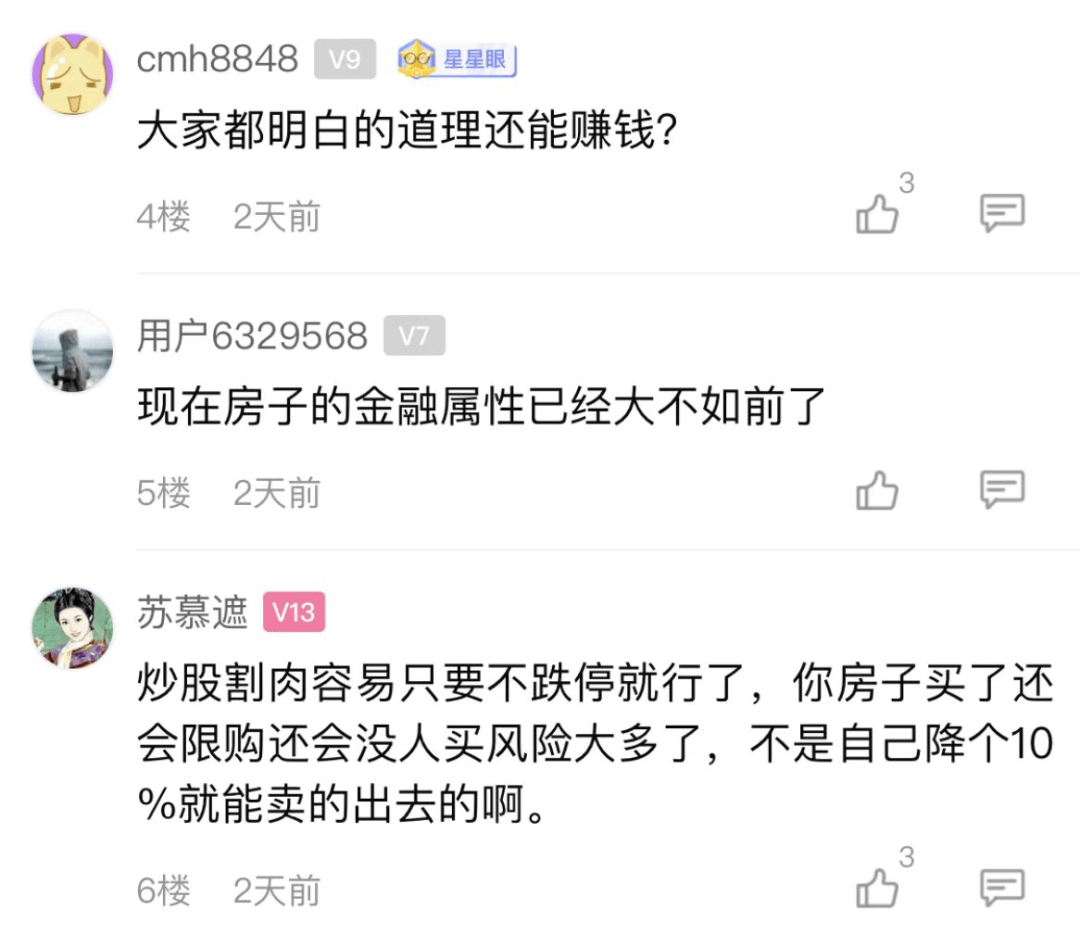Open 用户6329568's profile avatar
The width and height of the screenshot is (1080, 947).
coord(73,350)
